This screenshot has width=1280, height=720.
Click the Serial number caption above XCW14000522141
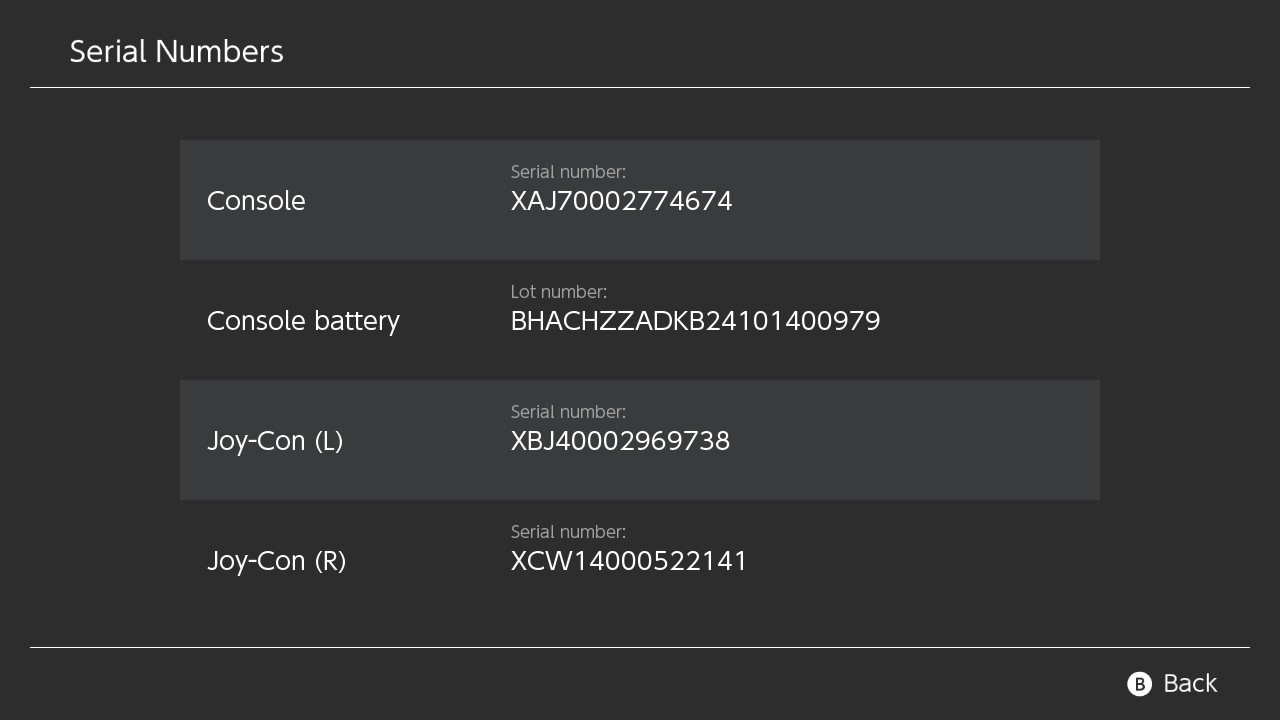click(568, 532)
